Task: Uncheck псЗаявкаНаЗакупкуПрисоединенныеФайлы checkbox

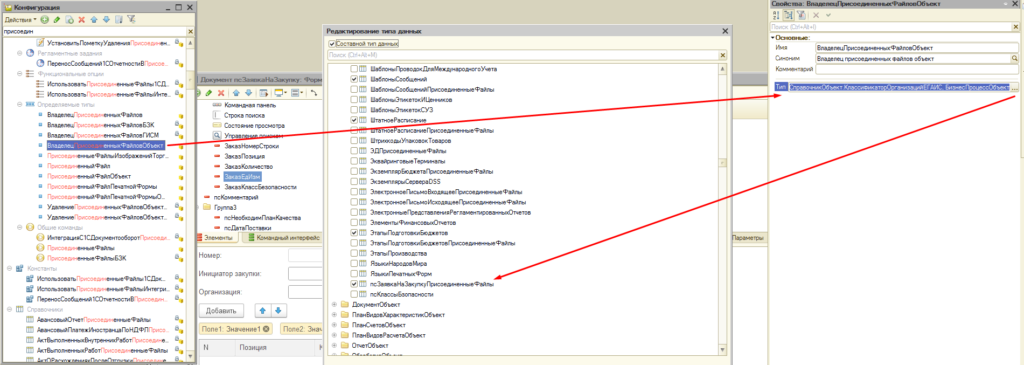Action: (x=354, y=284)
